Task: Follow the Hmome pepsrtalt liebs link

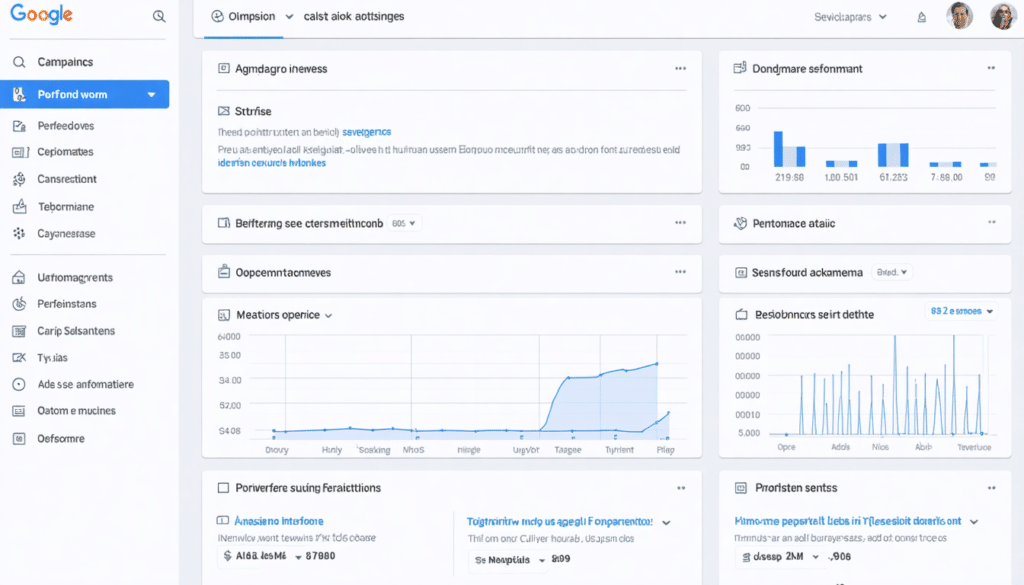Action: [x=848, y=521]
